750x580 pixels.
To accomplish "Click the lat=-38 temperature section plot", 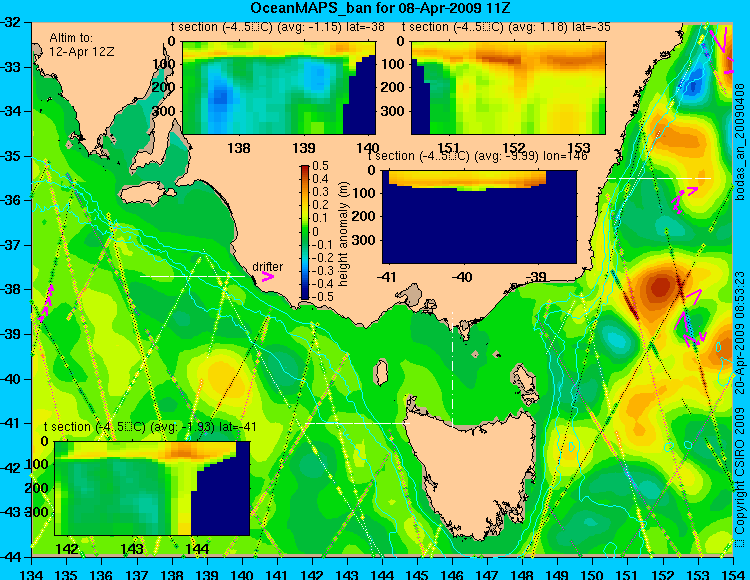I will [x=279, y=88].
